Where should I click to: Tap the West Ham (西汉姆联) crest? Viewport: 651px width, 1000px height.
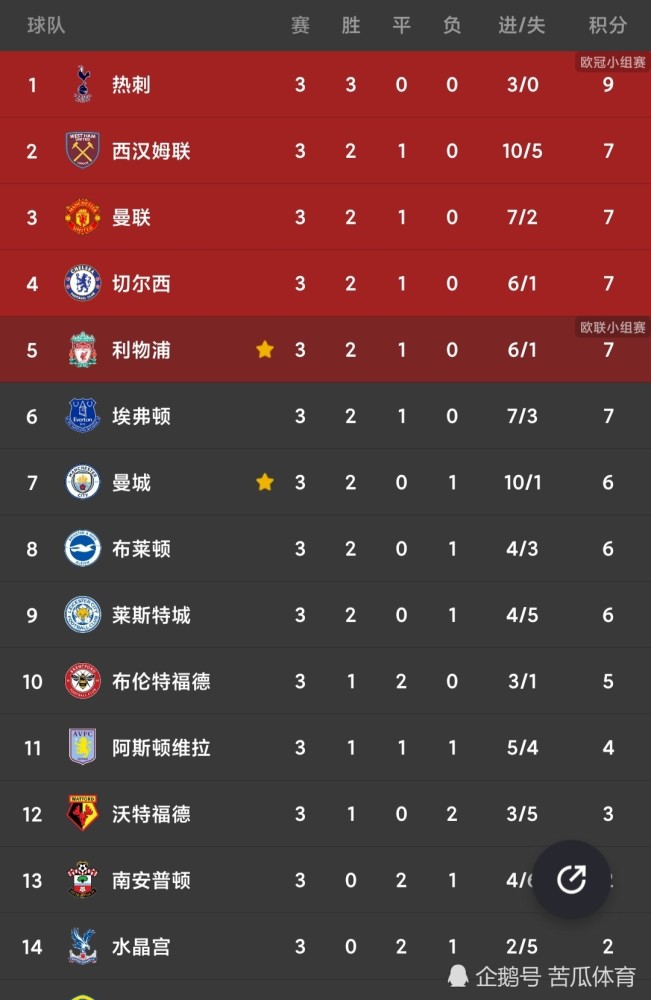[83, 151]
